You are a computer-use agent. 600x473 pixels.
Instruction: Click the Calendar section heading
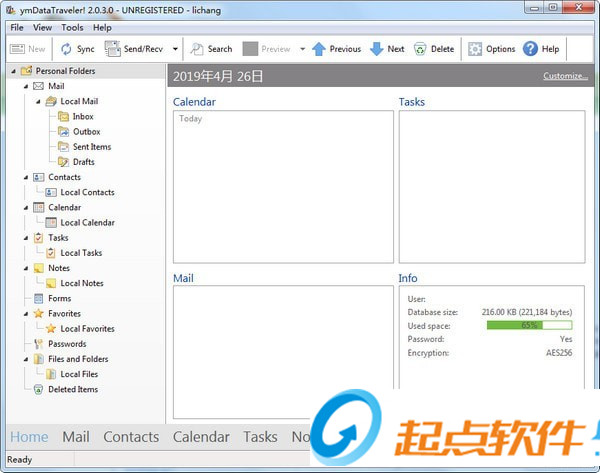(194, 102)
